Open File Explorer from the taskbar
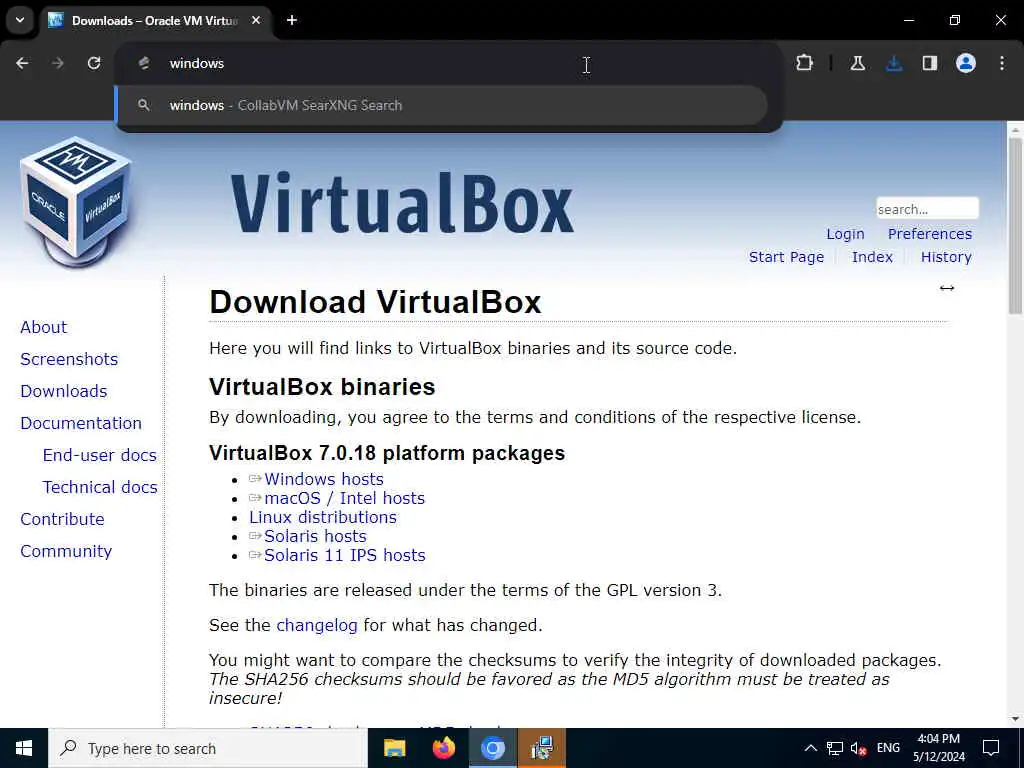1024x768 pixels. 394,748
